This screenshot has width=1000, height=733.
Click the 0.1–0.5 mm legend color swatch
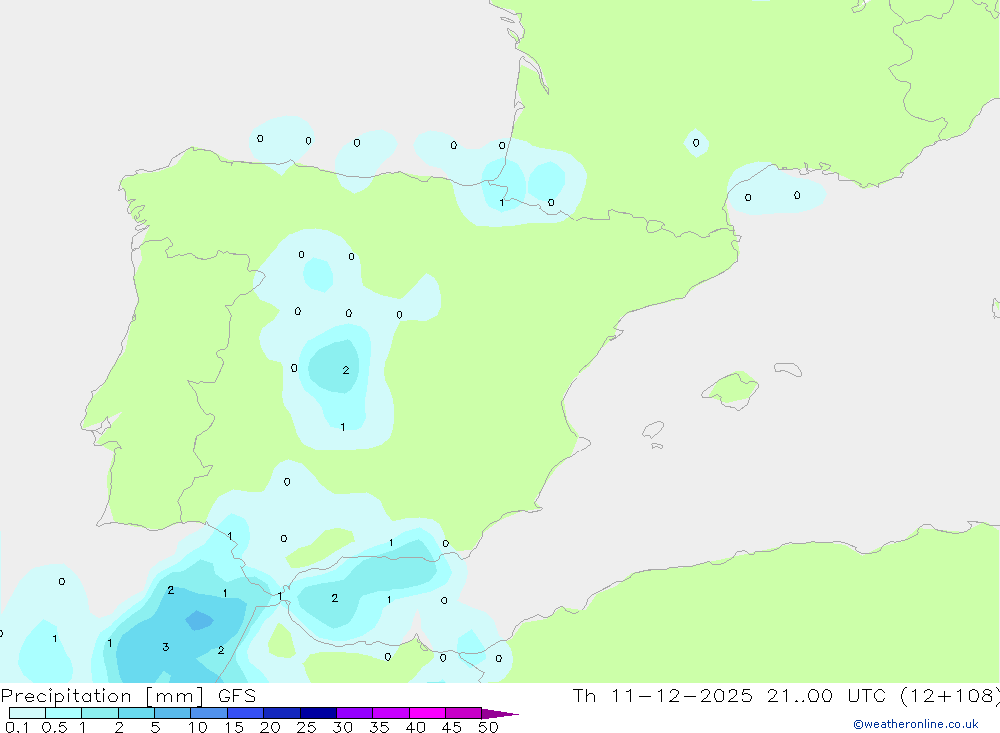point(27,713)
